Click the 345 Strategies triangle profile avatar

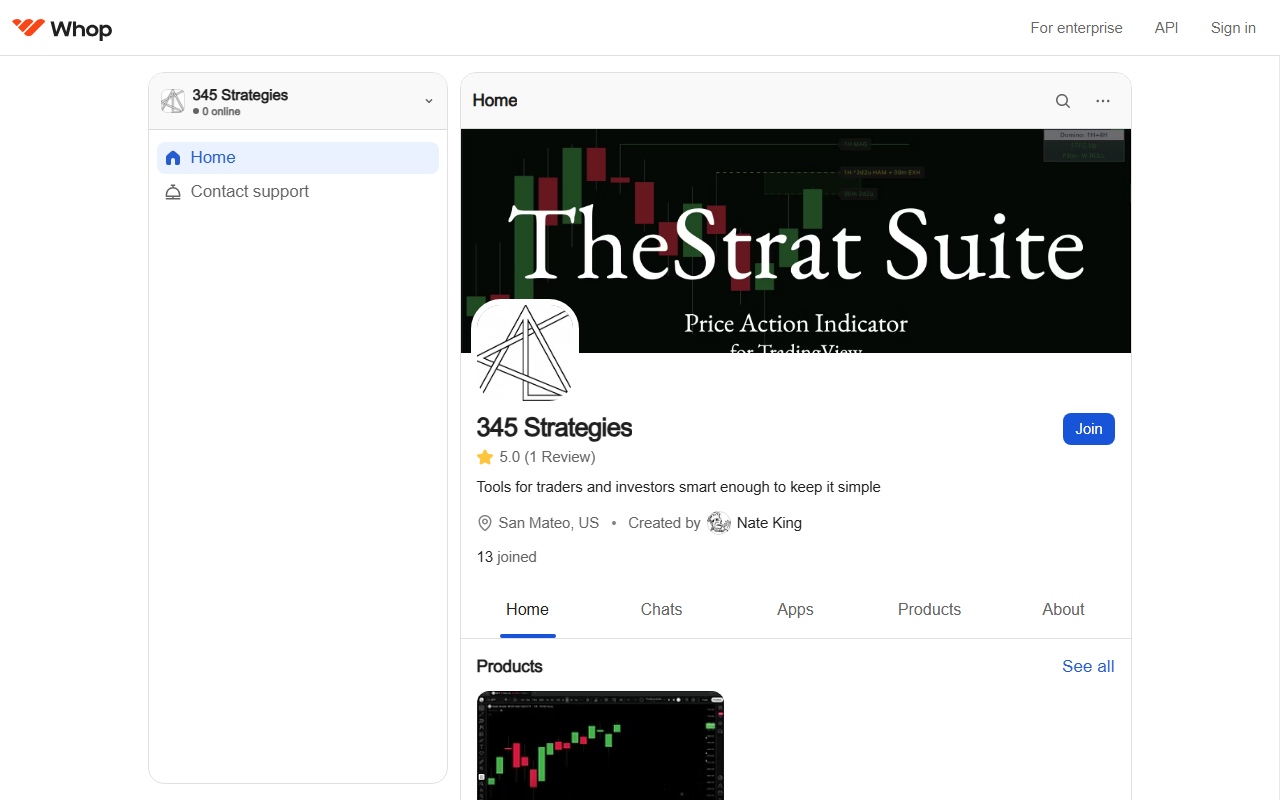(x=525, y=353)
